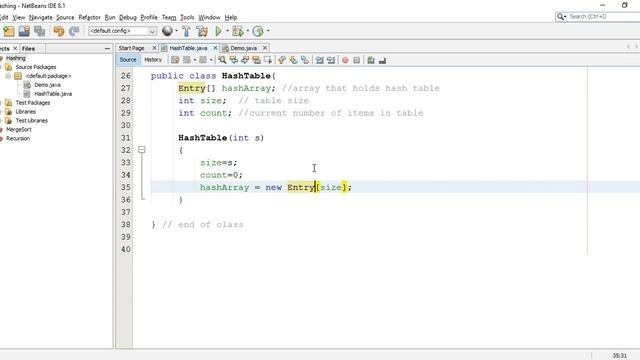Click the New Project icon
640x360 pixels.
[x=9, y=31]
